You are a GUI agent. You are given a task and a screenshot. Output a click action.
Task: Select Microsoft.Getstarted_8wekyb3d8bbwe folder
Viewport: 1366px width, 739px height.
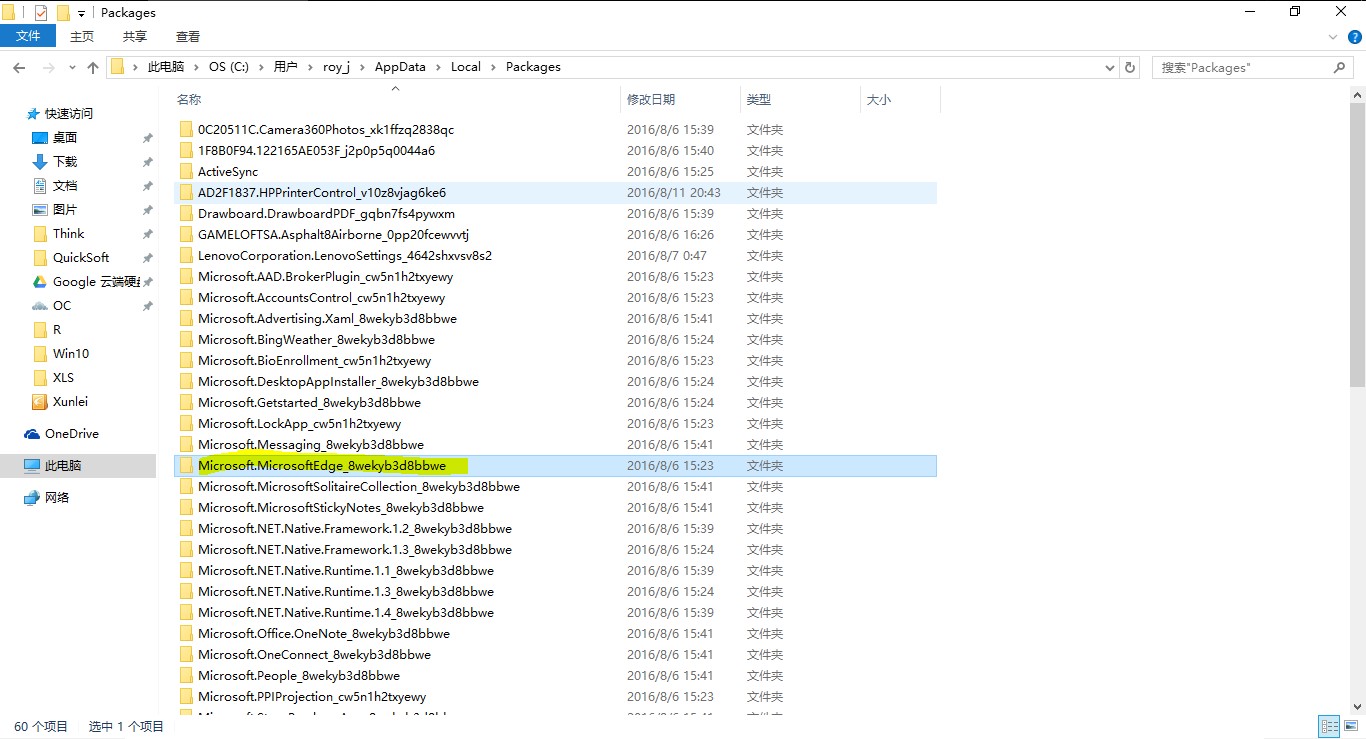tap(556, 402)
